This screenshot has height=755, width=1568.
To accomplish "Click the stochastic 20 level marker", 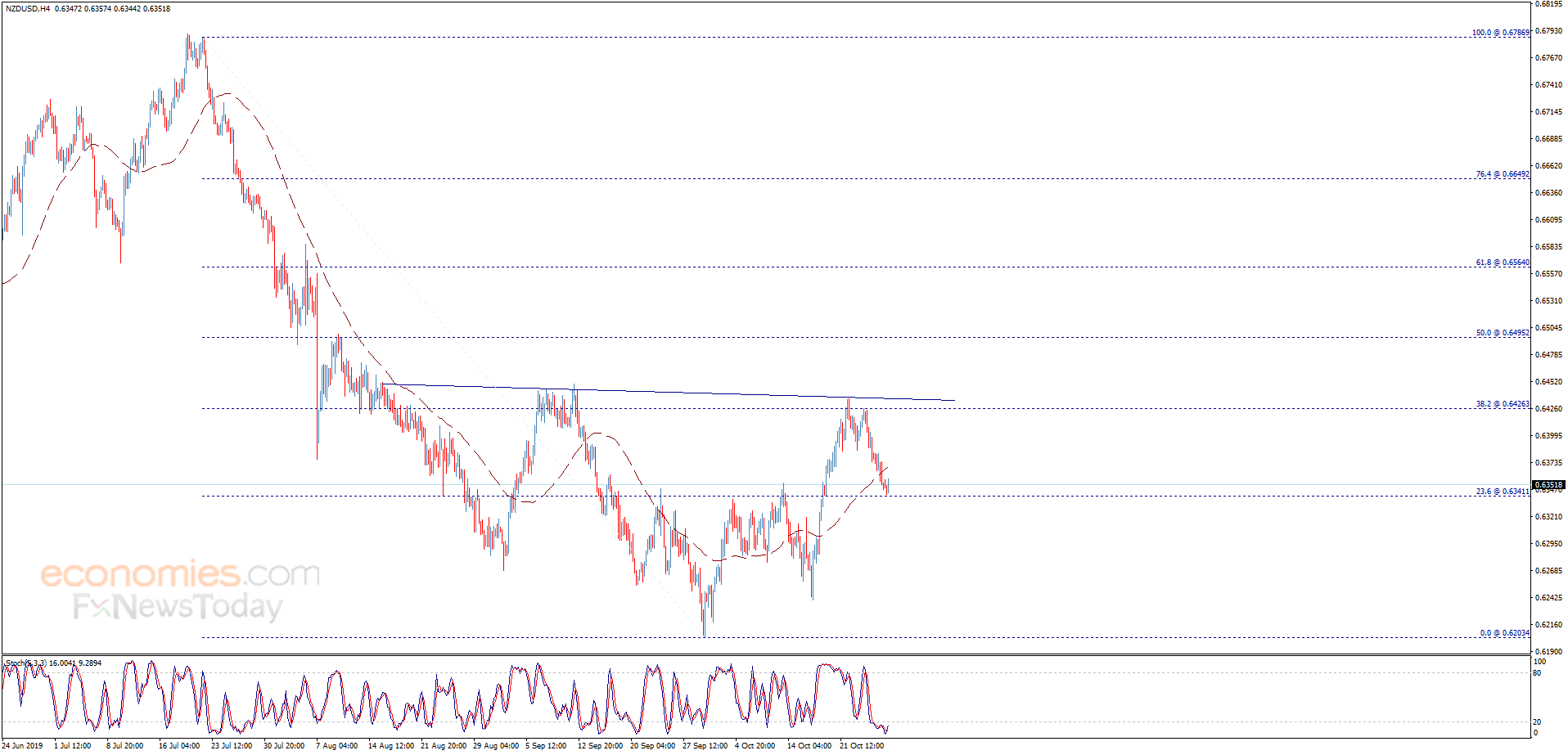I will [x=1537, y=721].
